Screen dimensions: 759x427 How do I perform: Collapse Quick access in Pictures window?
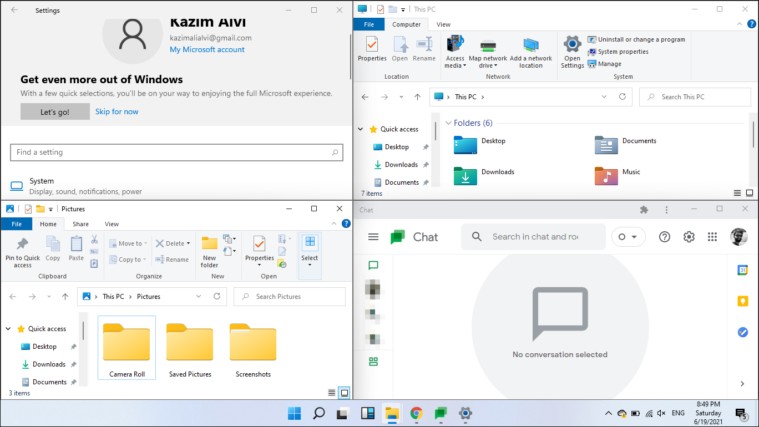tap(8, 329)
